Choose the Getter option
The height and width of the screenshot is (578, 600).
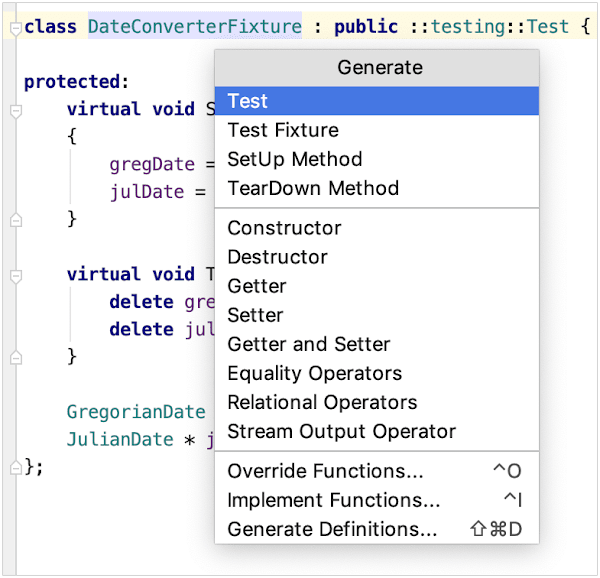coord(377,286)
